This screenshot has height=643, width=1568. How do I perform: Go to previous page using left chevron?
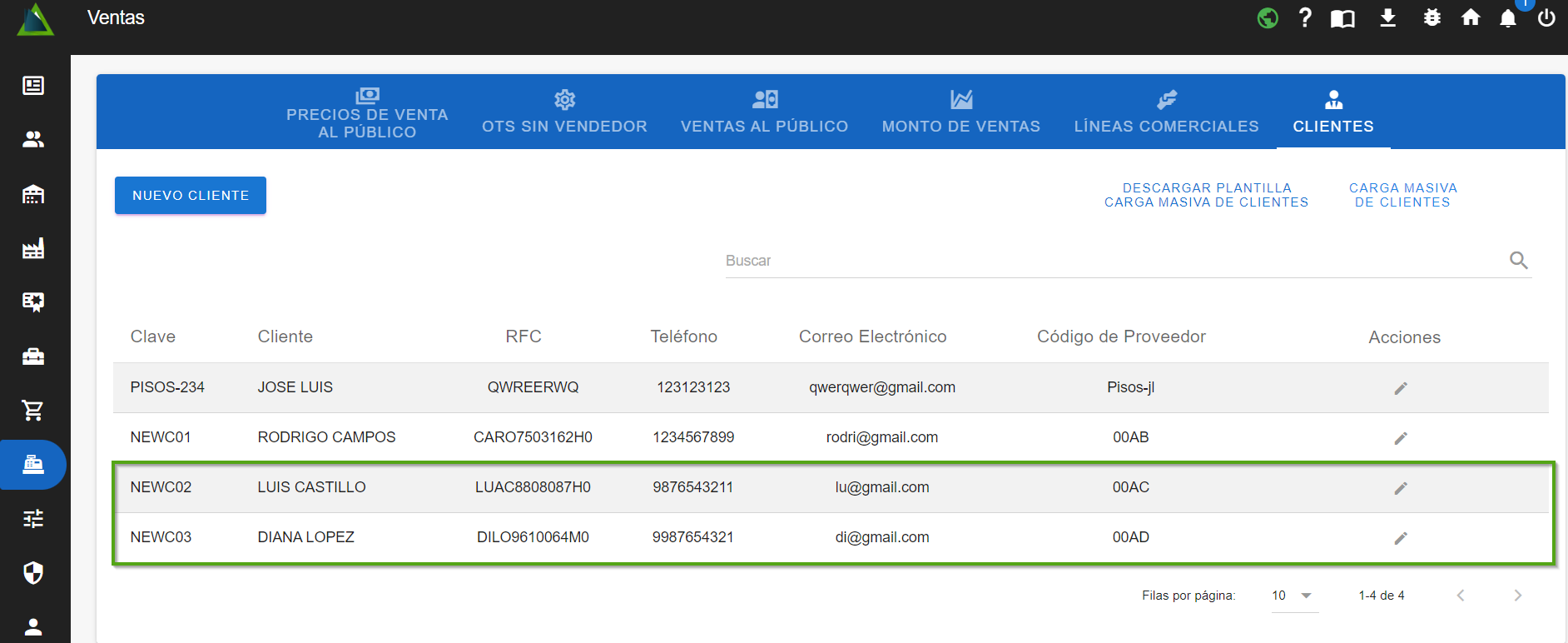[1461, 596]
